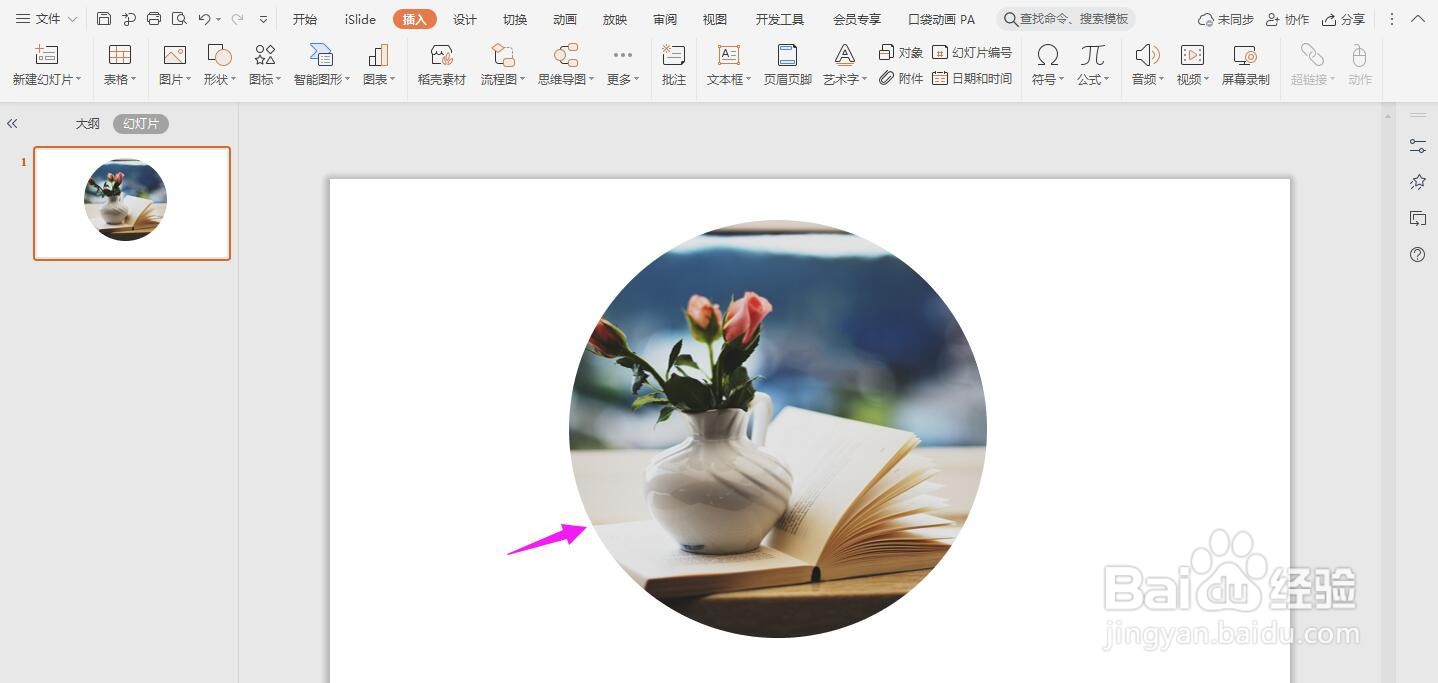Insert a text box icon
1438x683 pixels.
(x=729, y=55)
